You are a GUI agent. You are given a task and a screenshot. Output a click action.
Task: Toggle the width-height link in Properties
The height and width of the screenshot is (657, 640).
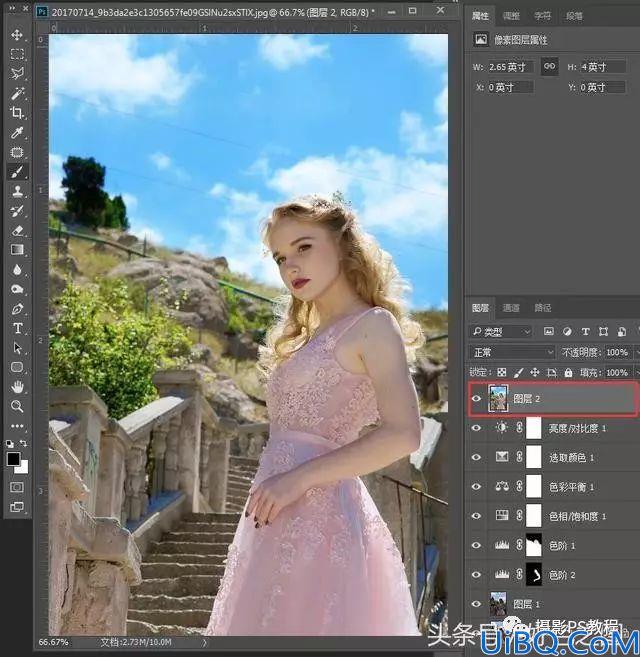tap(549, 66)
